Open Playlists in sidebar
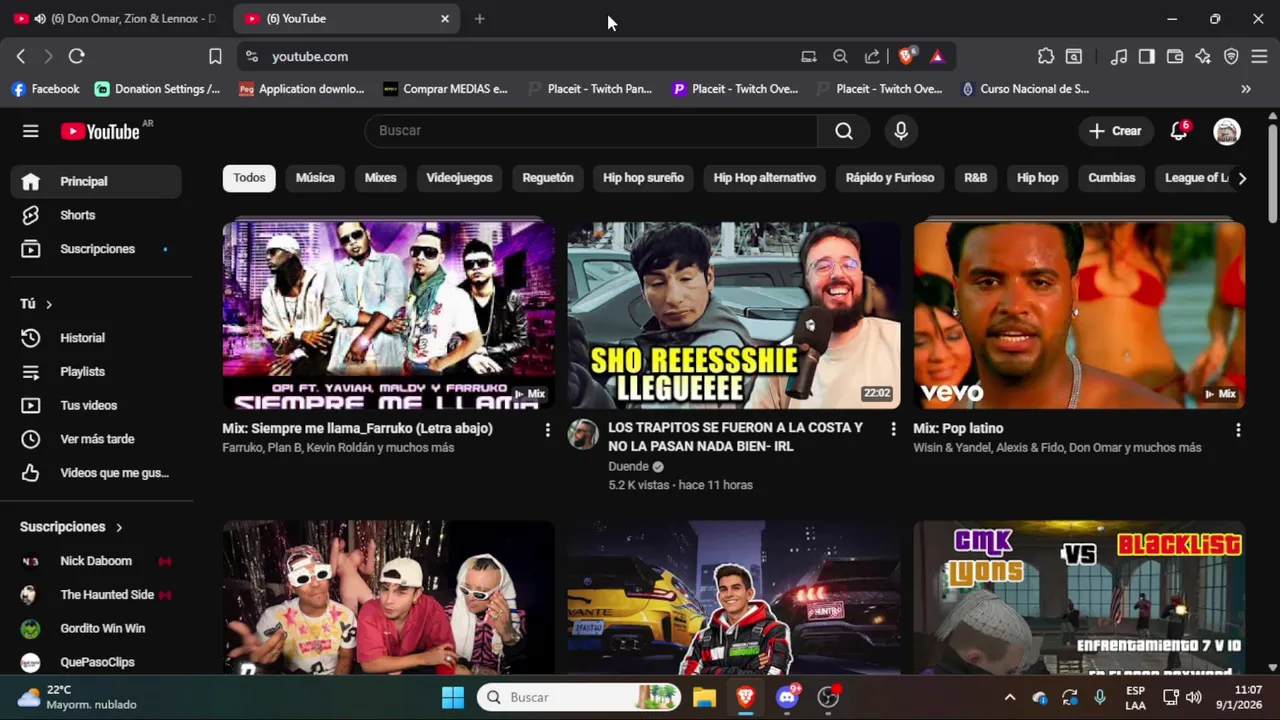 coord(96,372)
